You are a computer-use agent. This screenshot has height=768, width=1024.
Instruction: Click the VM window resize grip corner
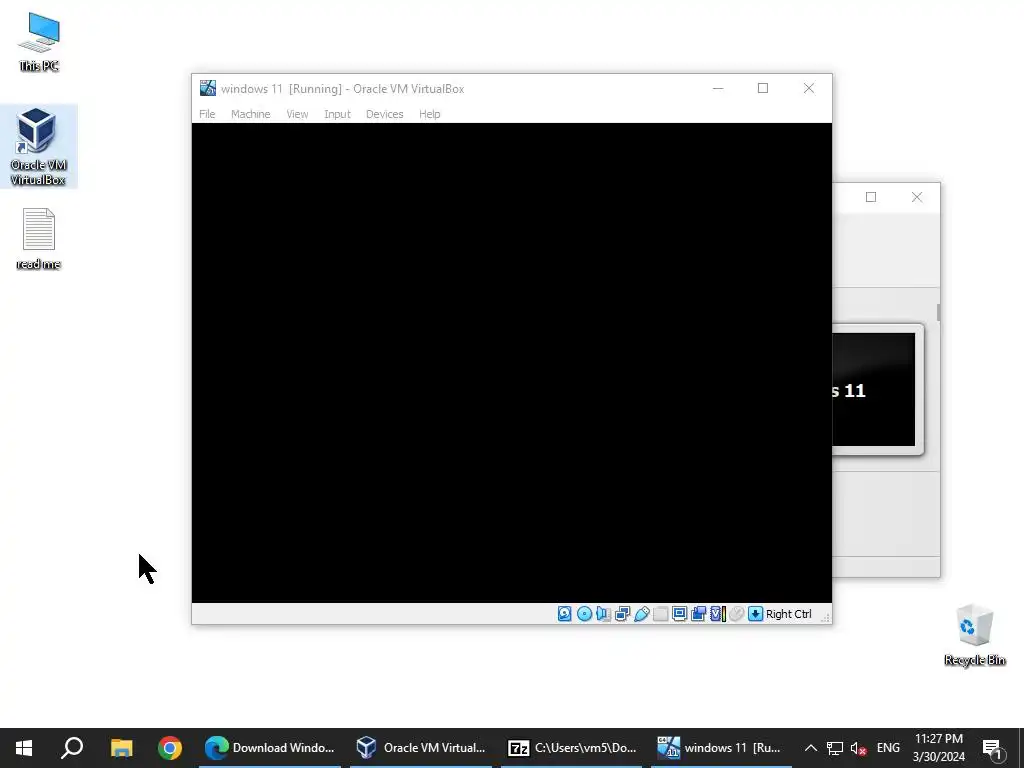[825, 617]
